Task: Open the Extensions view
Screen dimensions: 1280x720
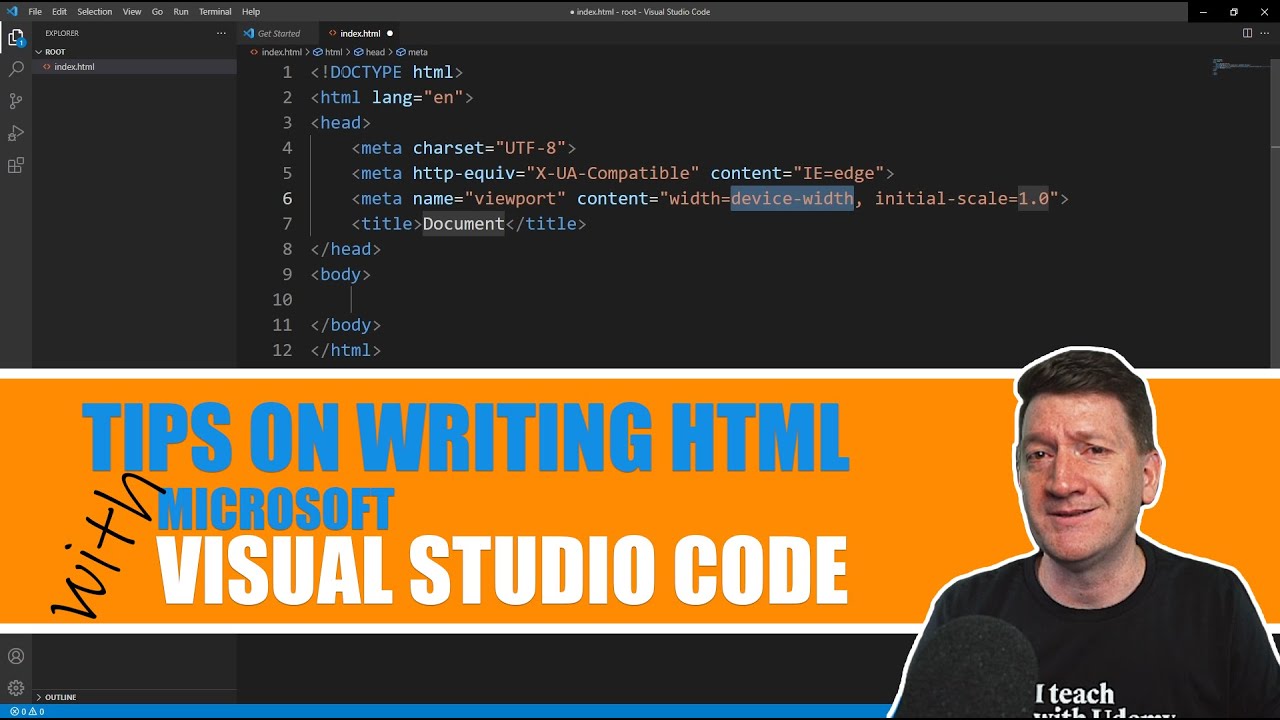Action: coord(16,165)
